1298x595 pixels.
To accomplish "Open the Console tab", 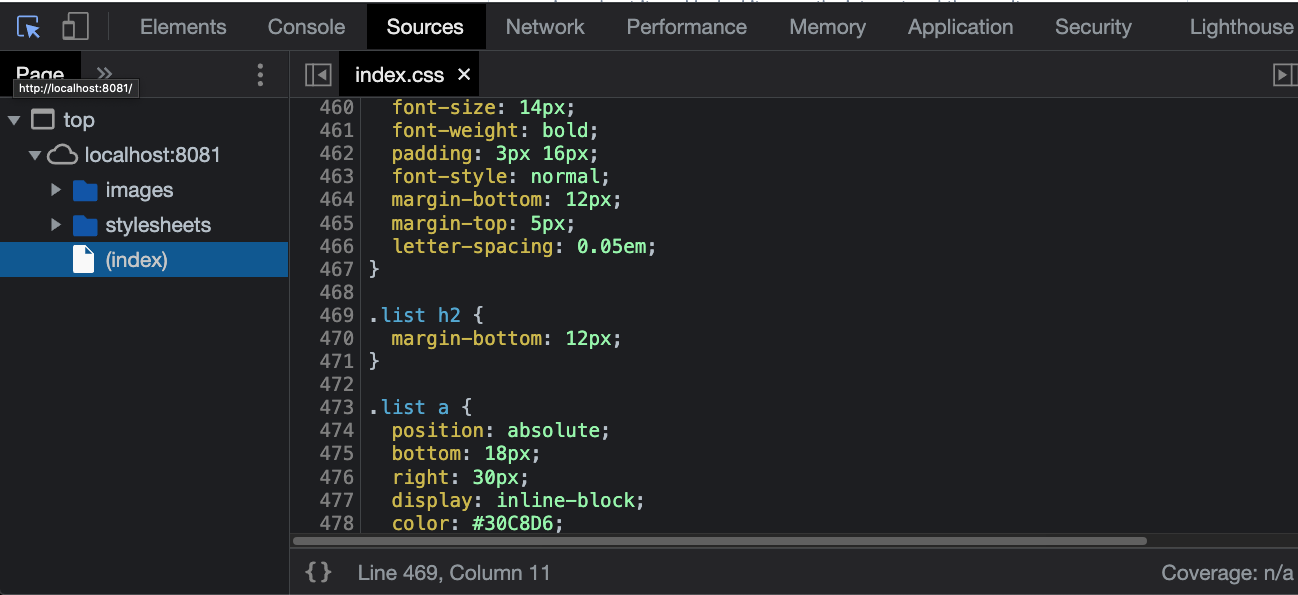I will point(306,27).
